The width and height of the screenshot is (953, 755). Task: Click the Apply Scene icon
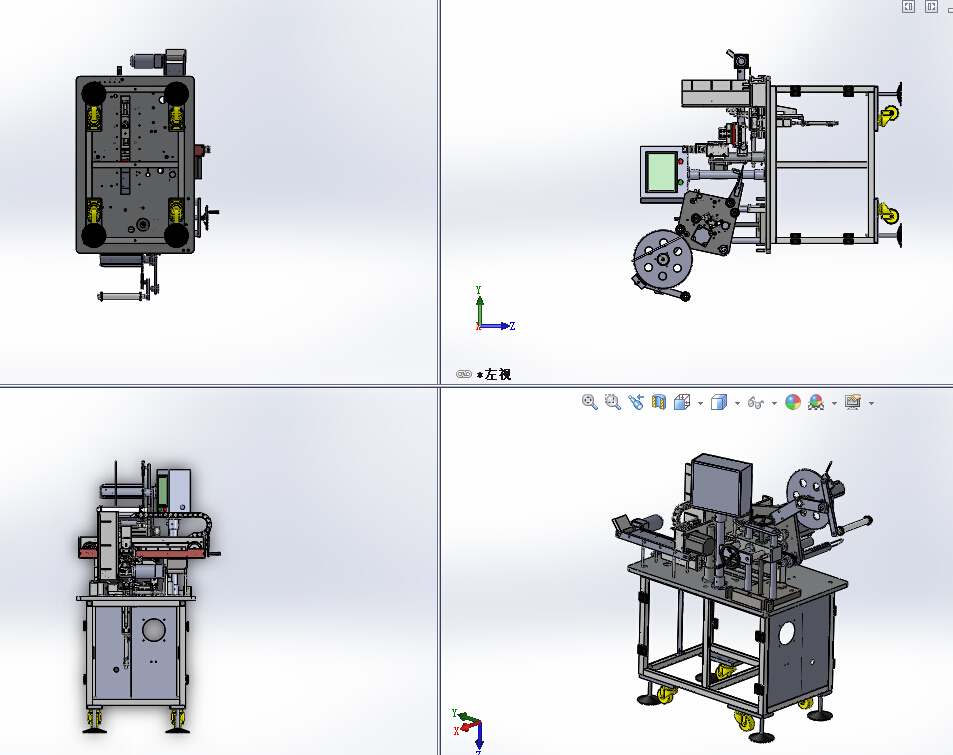pyautogui.click(x=816, y=402)
